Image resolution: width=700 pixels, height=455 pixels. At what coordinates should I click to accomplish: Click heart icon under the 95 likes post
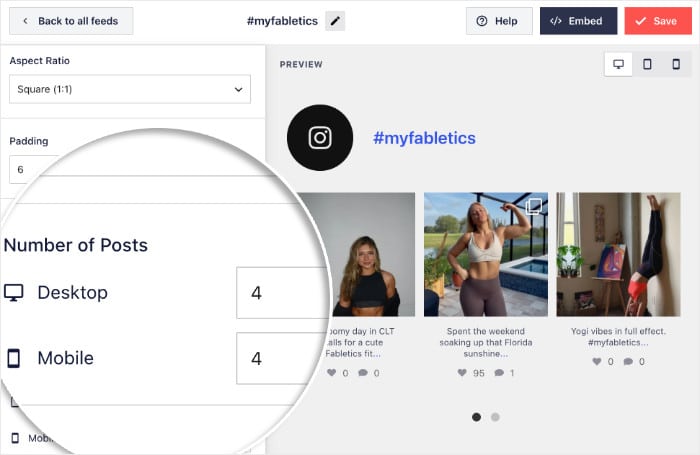[462, 372]
